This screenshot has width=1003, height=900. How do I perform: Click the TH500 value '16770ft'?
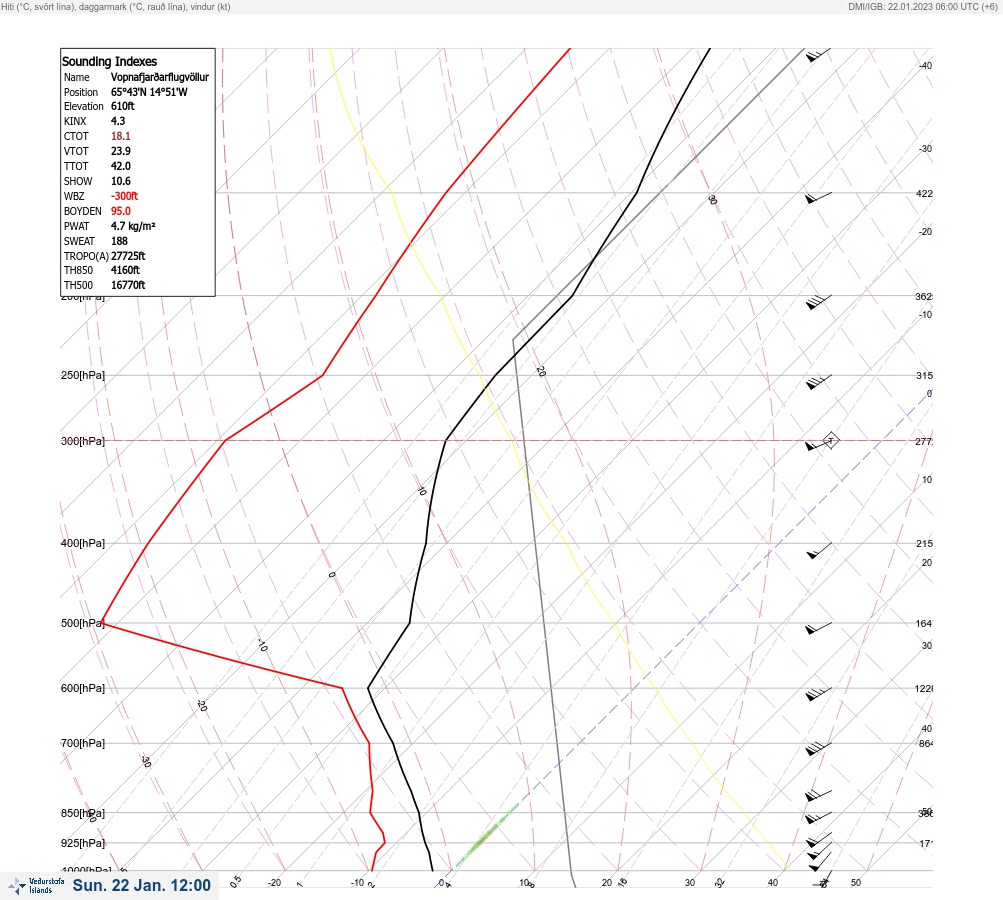tap(128, 285)
